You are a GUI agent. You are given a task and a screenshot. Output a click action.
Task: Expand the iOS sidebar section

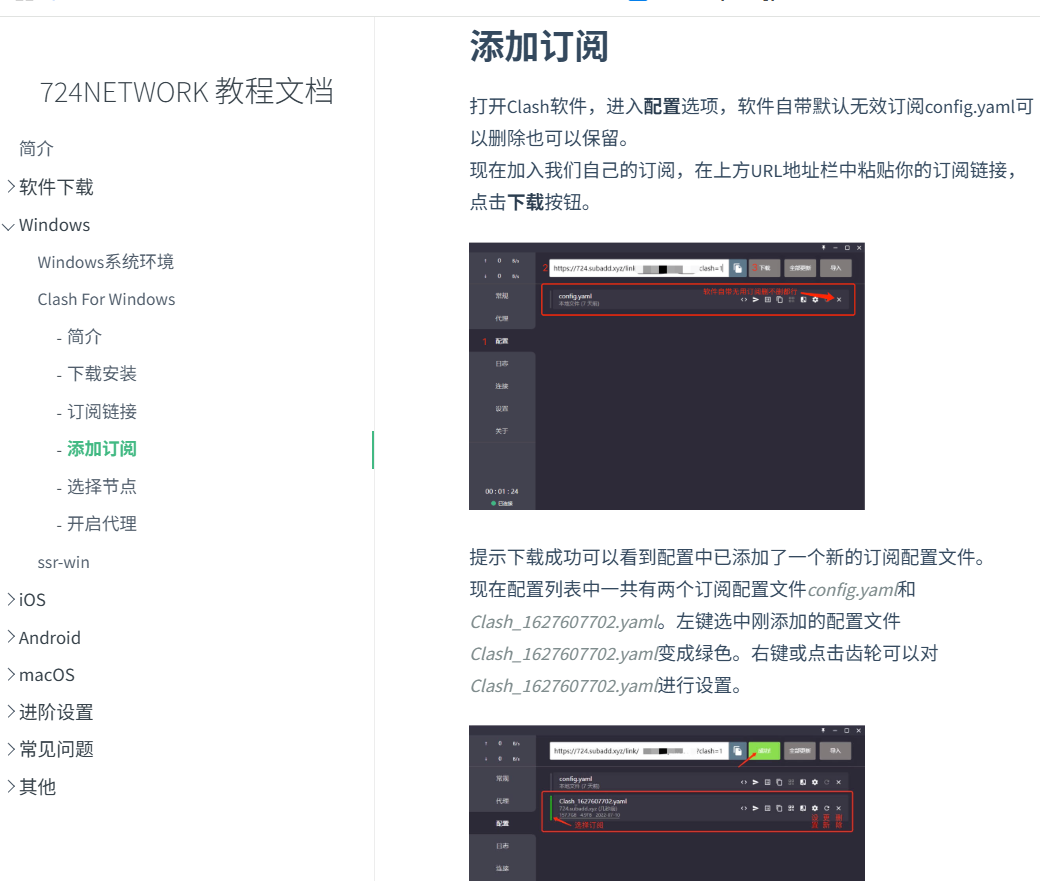click(x=32, y=600)
